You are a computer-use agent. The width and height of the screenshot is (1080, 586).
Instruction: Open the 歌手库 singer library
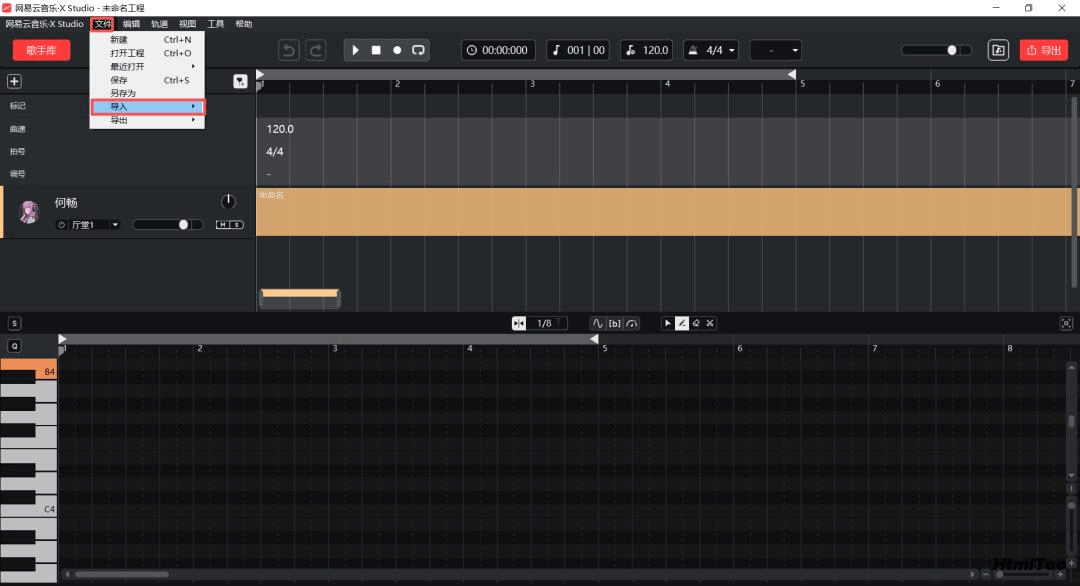pyautogui.click(x=41, y=50)
